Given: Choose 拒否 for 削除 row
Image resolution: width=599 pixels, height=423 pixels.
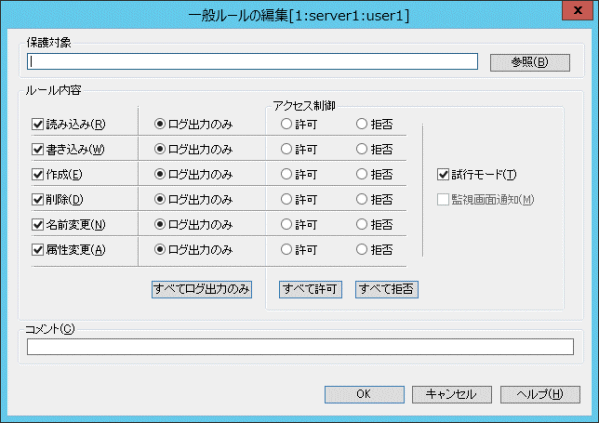Looking at the screenshot, I should (x=361, y=199).
